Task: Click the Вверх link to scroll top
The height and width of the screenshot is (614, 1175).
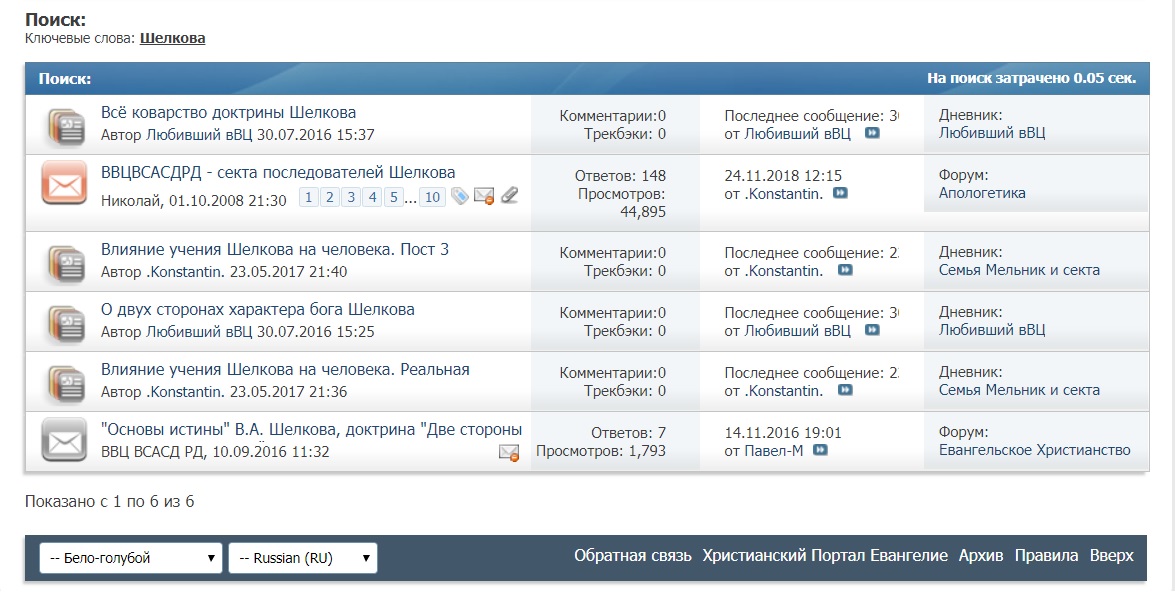Action: pyautogui.click(x=1112, y=556)
